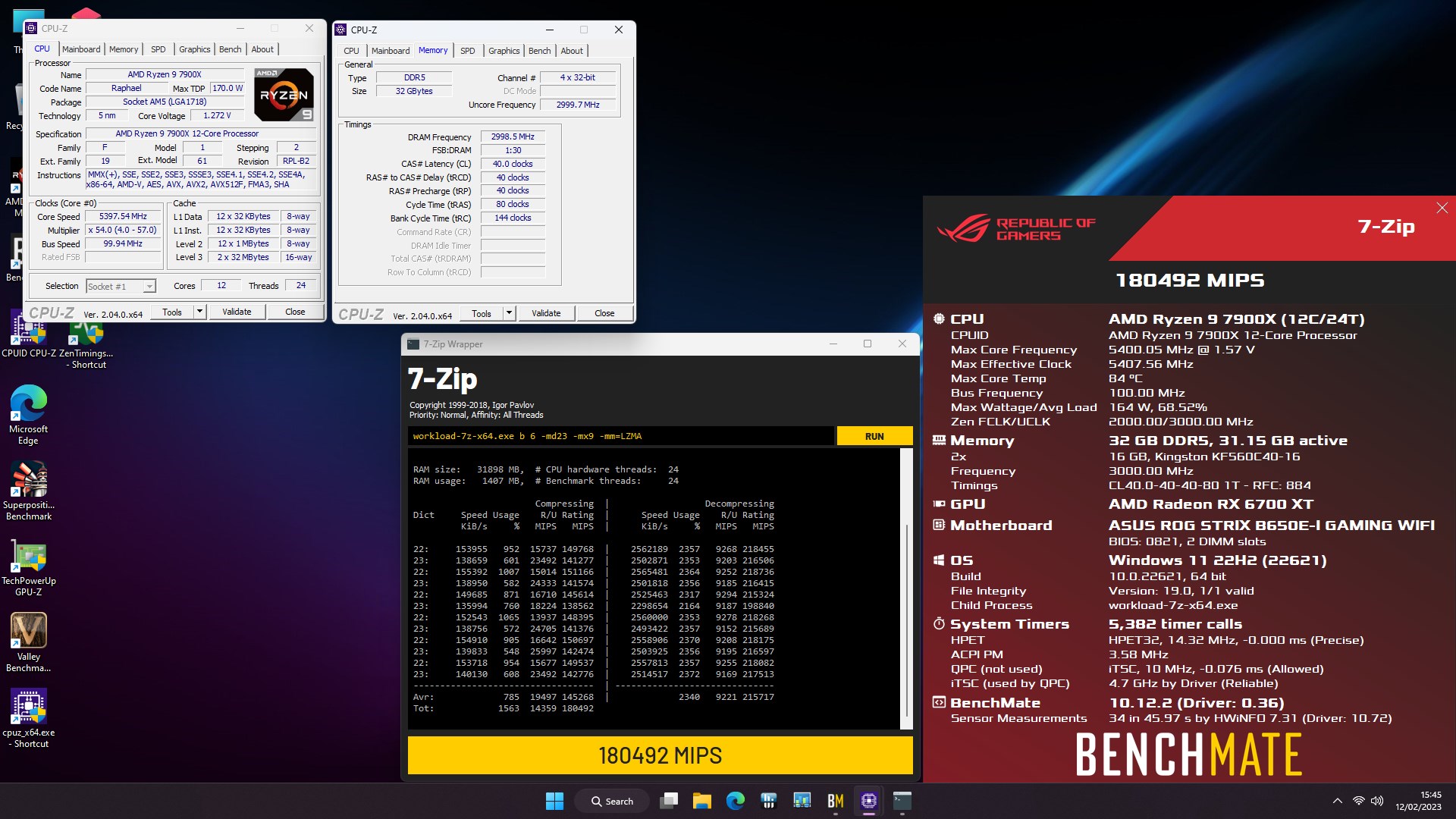Screen dimensions: 1456x819
Task: Expand Tools dropdown arrow in Memory CPU-Z
Action: pyautogui.click(x=509, y=313)
